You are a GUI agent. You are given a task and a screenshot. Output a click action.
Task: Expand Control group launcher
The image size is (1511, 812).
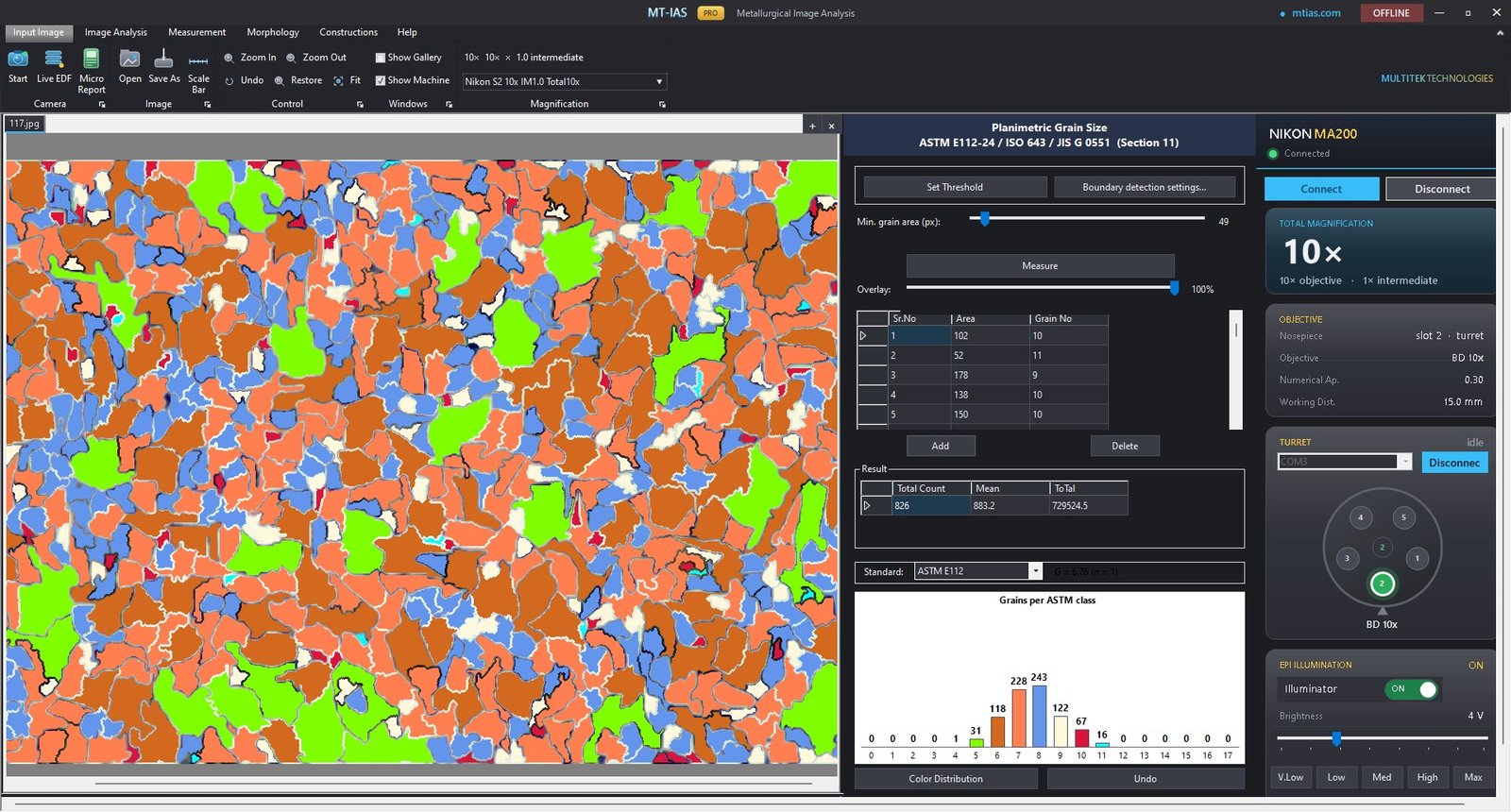[360, 105]
